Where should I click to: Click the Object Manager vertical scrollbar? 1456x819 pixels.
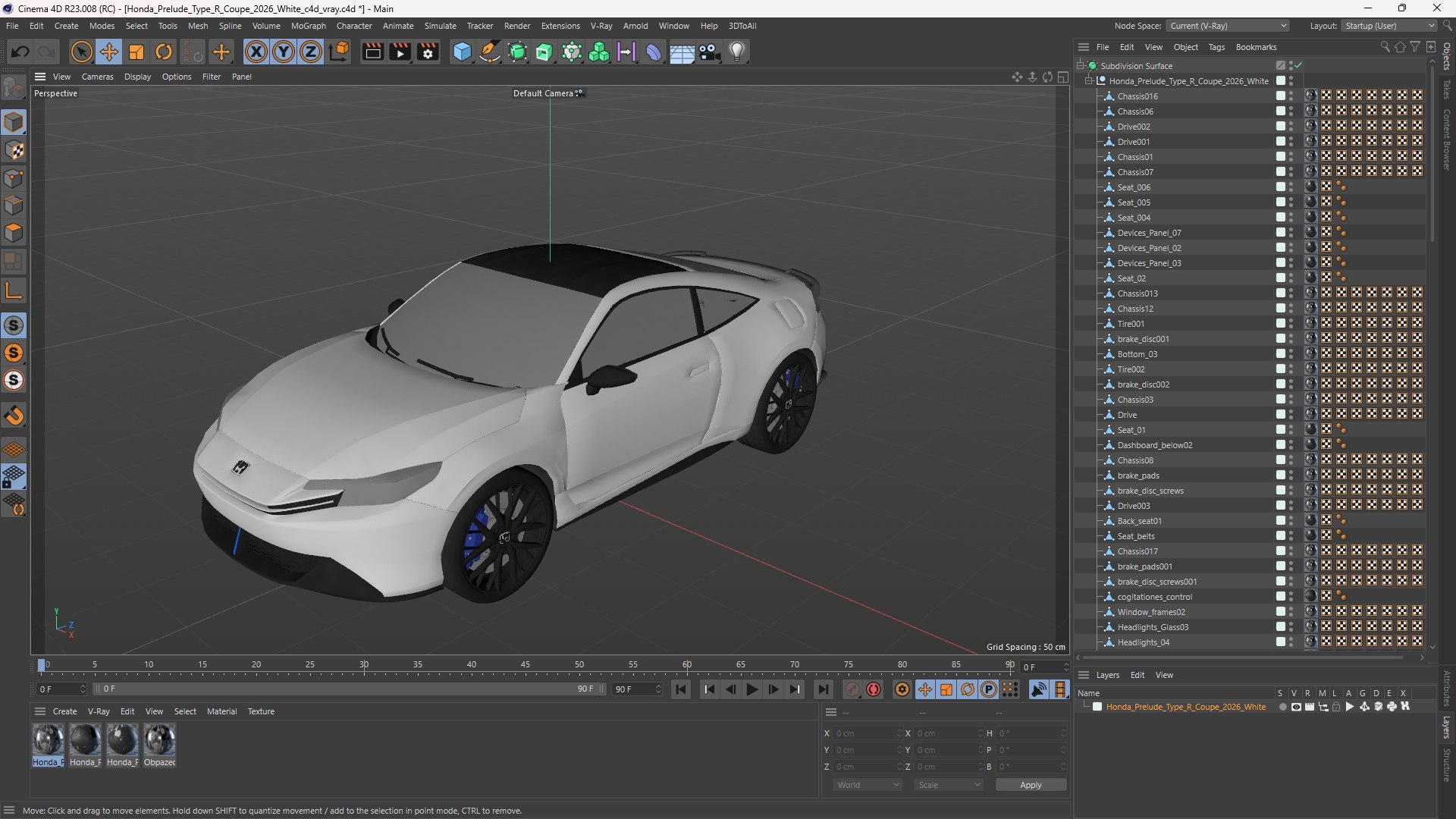(x=1432, y=155)
